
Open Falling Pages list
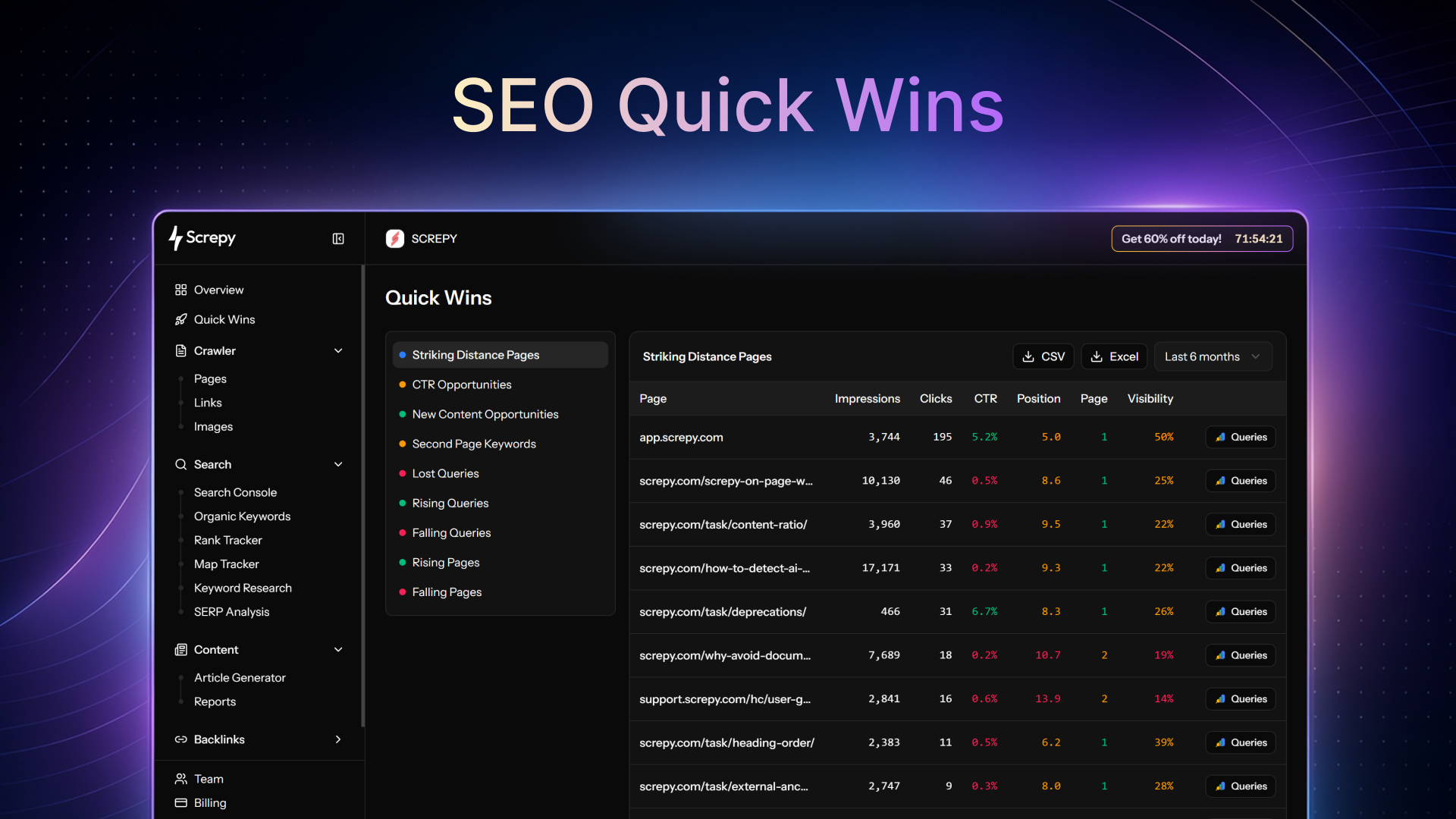[500, 591]
